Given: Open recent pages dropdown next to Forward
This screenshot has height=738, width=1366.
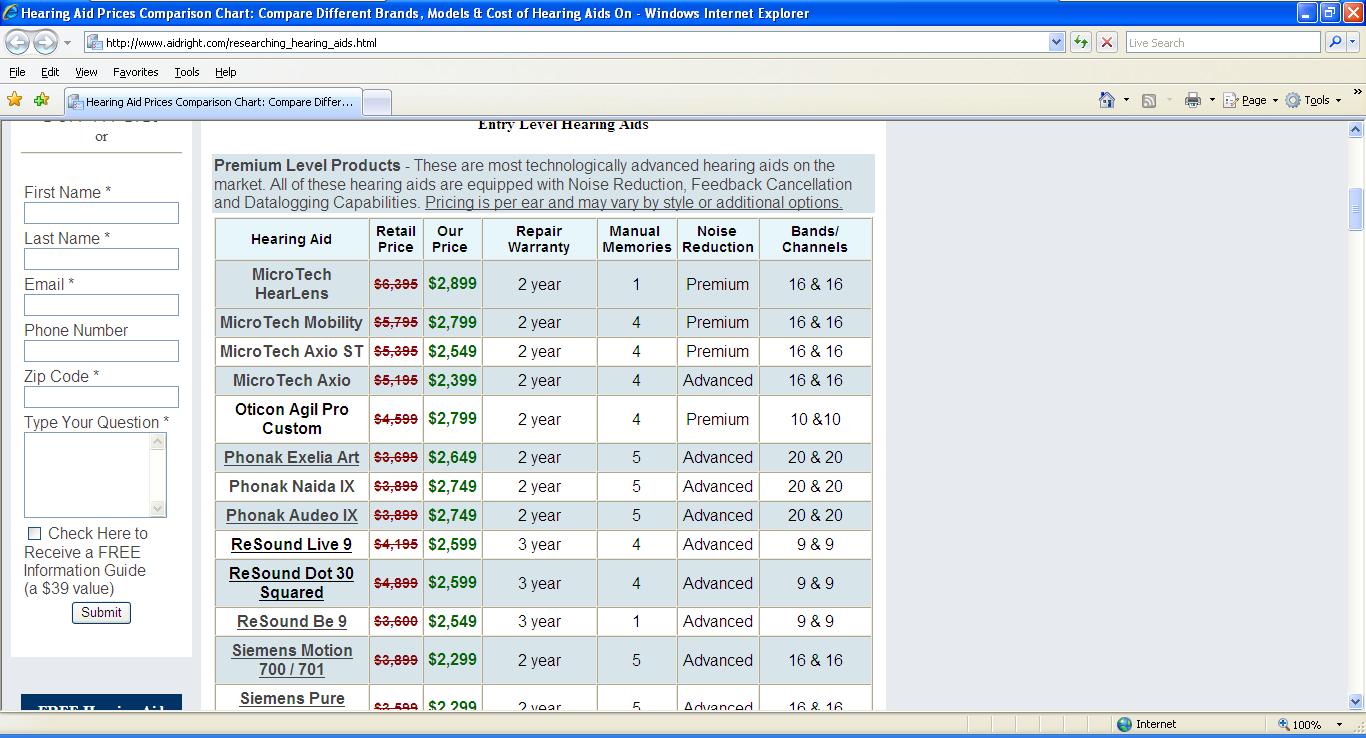Looking at the screenshot, I should tap(67, 43).
